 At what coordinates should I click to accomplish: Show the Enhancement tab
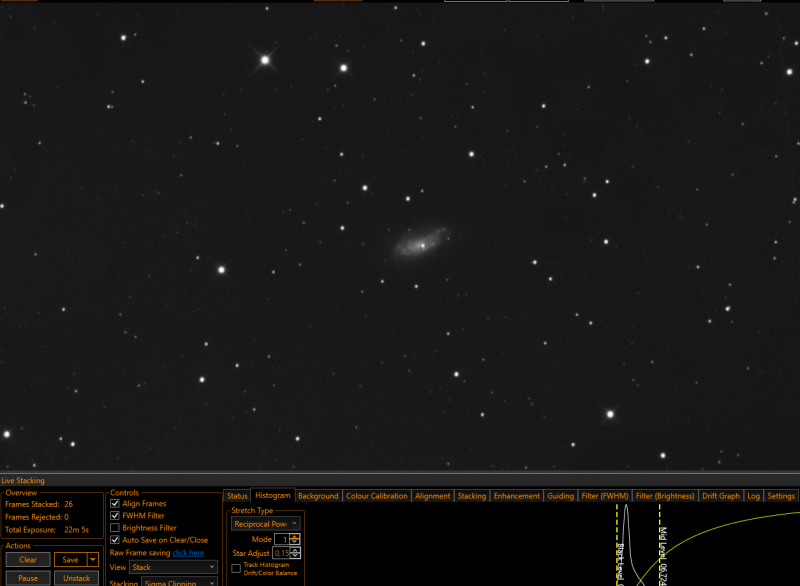(x=516, y=496)
